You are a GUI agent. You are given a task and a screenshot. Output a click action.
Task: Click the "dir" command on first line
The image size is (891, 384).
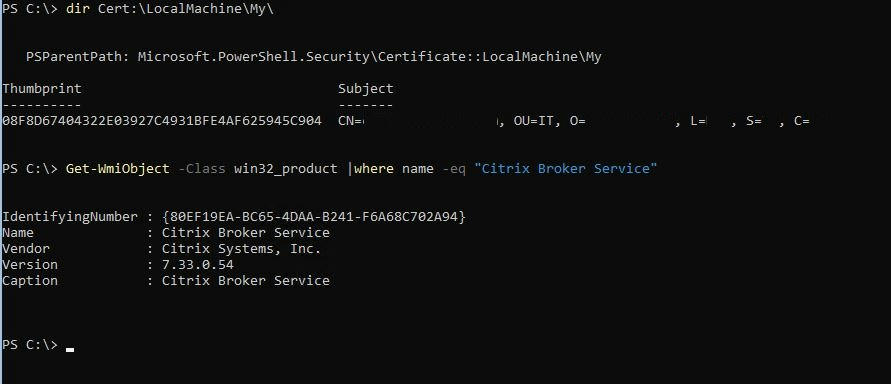coord(78,11)
